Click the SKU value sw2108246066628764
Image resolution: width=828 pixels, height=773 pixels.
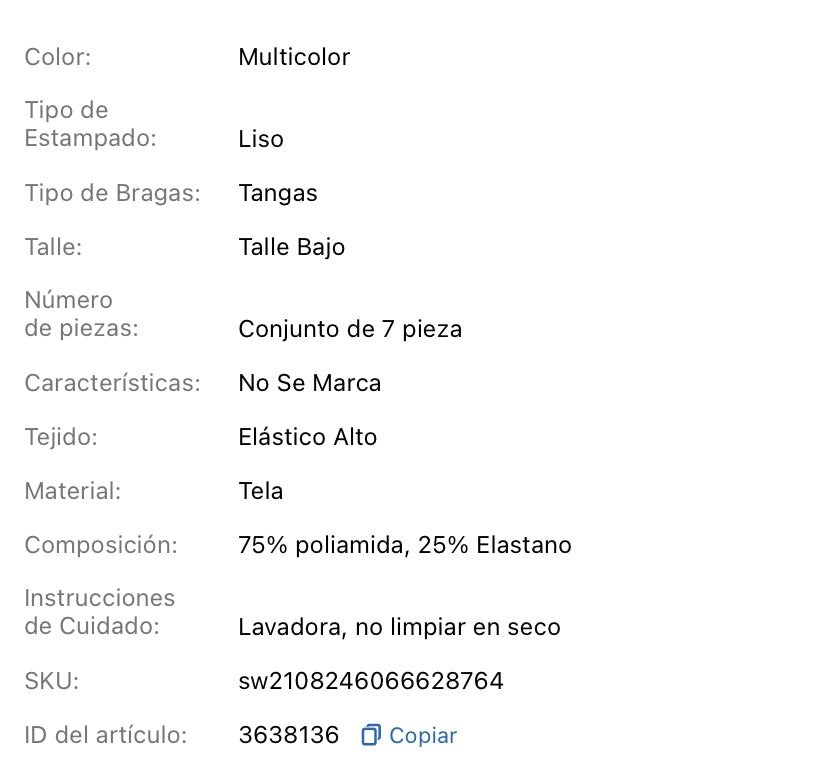coord(370,681)
